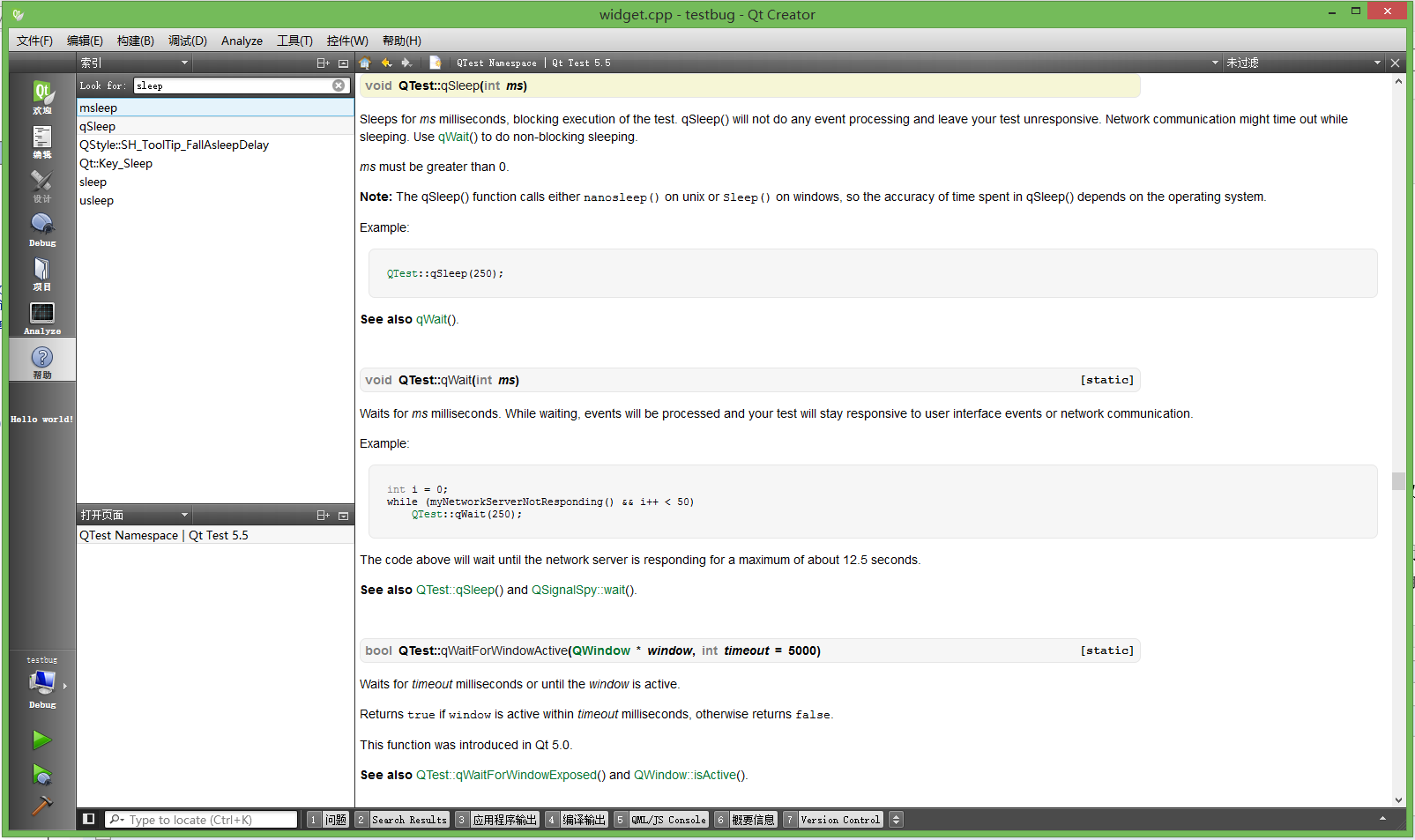Show the Version Control pane
The height and width of the screenshot is (840, 1415).
pyautogui.click(x=832, y=820)
